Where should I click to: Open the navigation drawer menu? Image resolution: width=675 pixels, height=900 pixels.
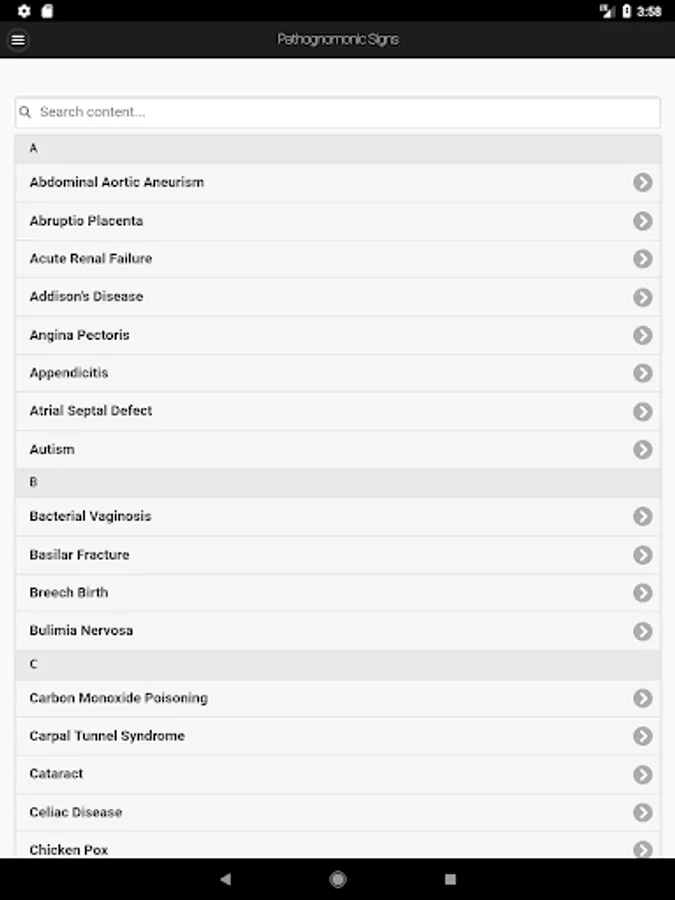point(18,40)
